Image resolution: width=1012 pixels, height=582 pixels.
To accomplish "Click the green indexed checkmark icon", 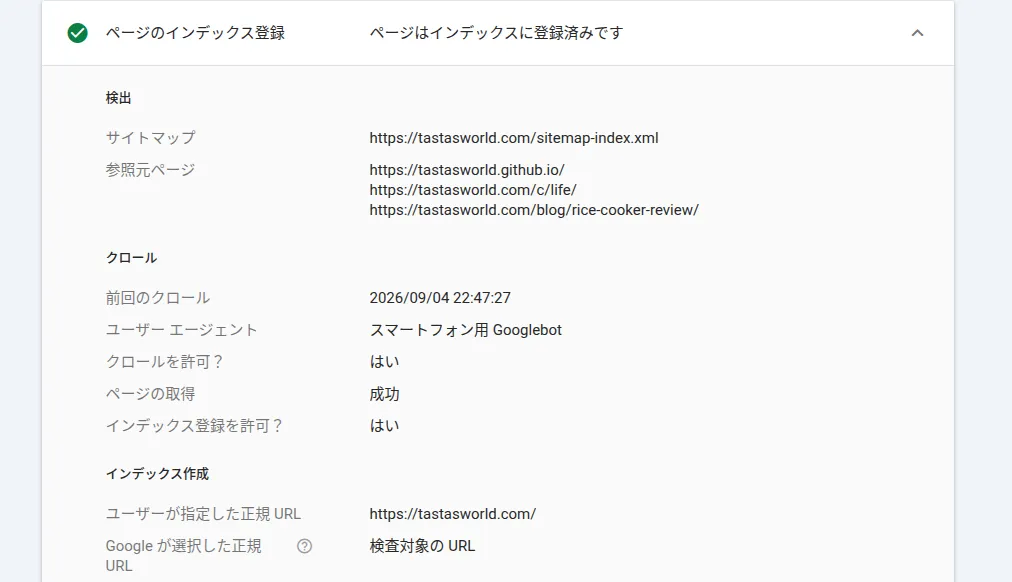I will [77, 33].
